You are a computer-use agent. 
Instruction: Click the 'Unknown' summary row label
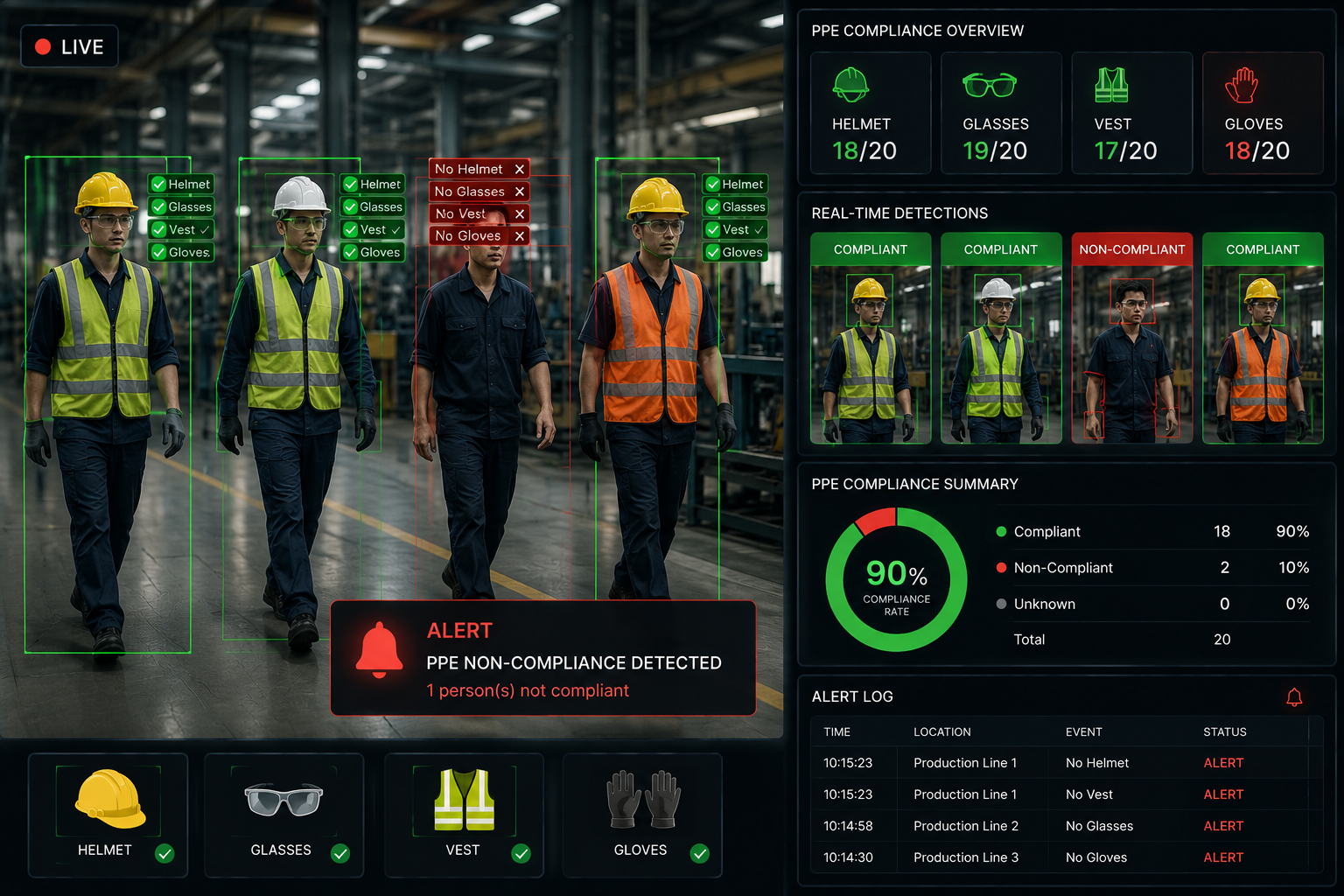click(x=1045, y=604)
